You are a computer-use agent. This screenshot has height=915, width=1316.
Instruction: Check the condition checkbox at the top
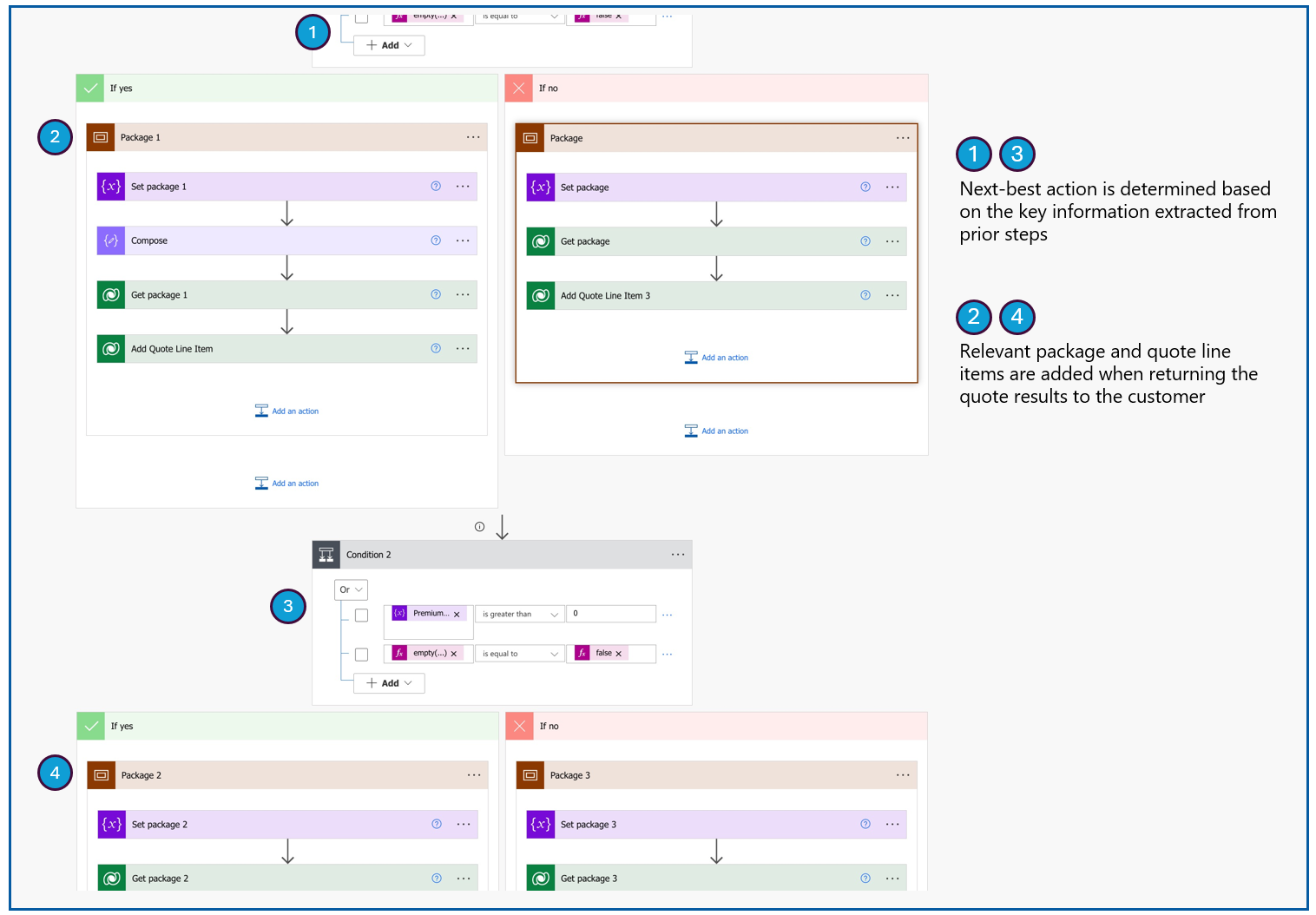coord(361,16)
